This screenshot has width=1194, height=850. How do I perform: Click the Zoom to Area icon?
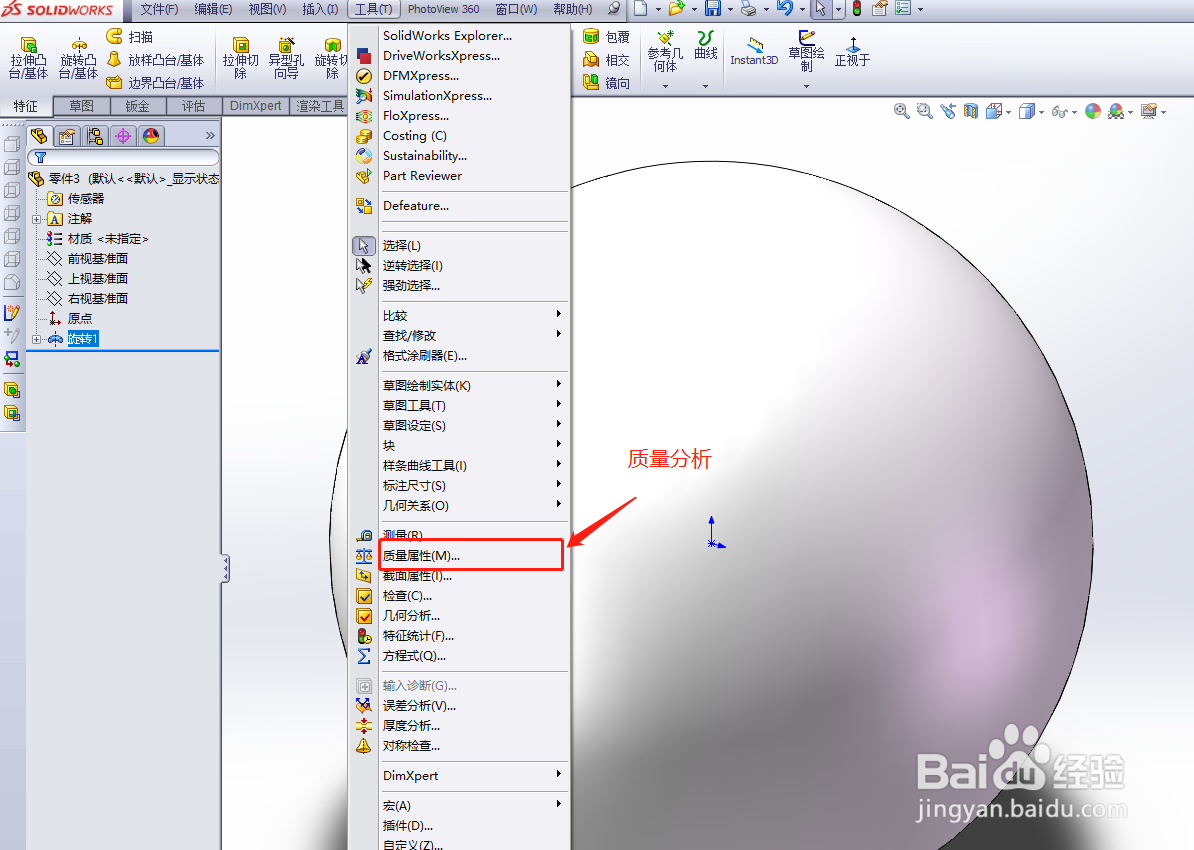tap(924, 111)
